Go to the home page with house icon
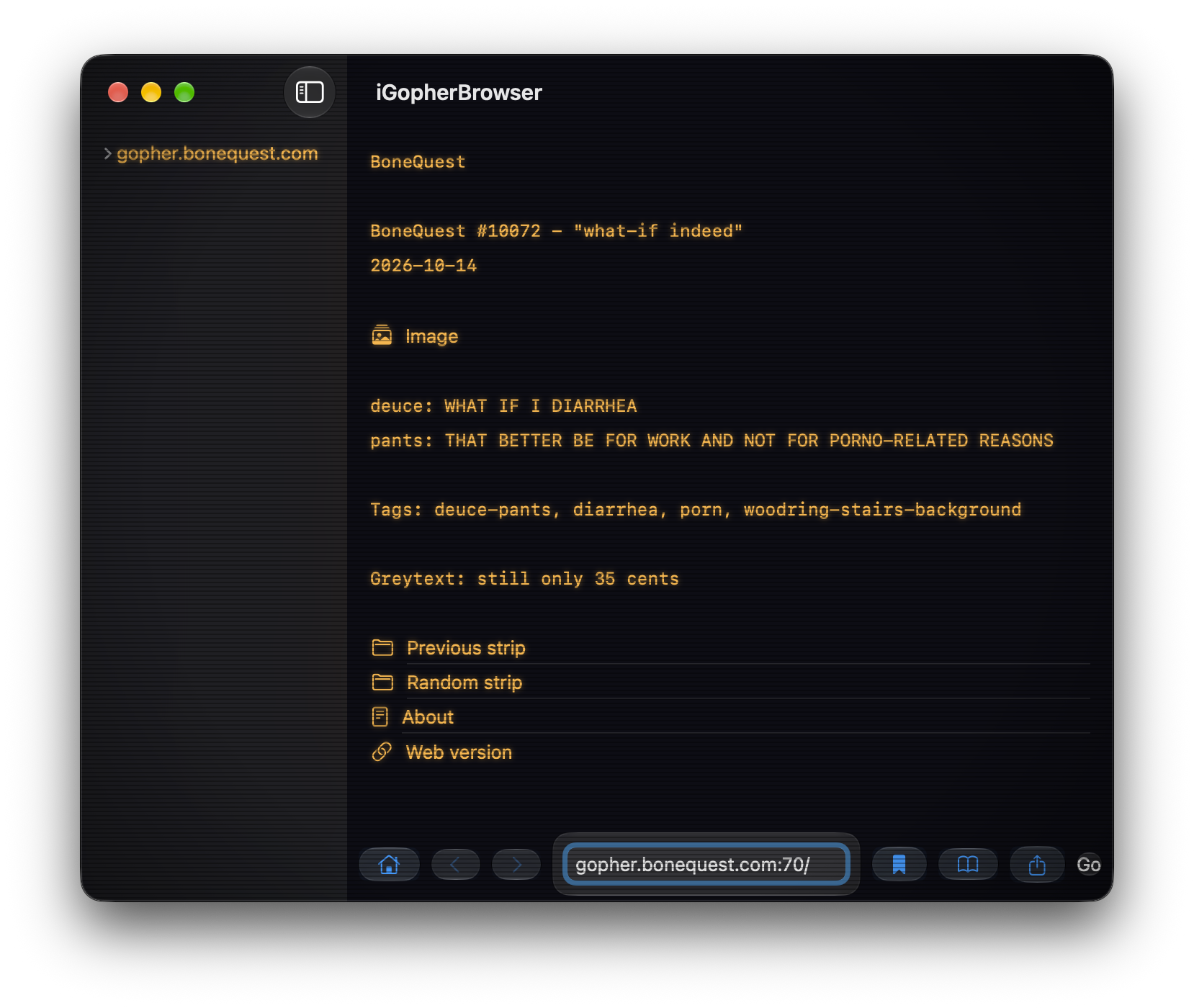 pos(389,864)
